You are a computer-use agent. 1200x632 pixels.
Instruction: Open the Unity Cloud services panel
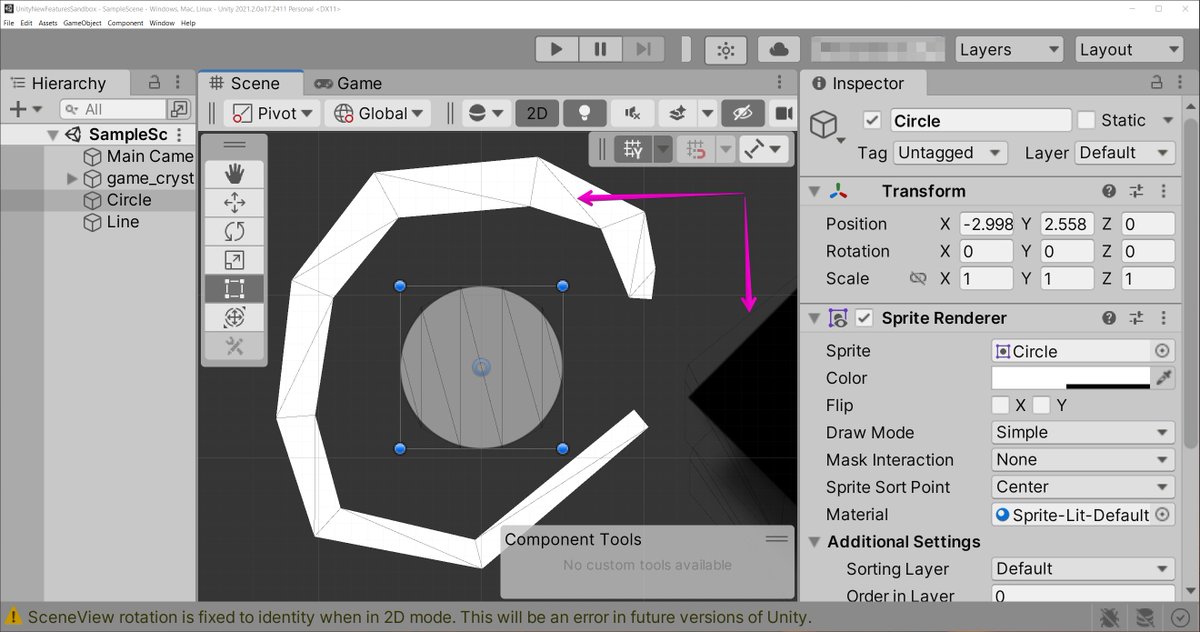pos(779,48)
